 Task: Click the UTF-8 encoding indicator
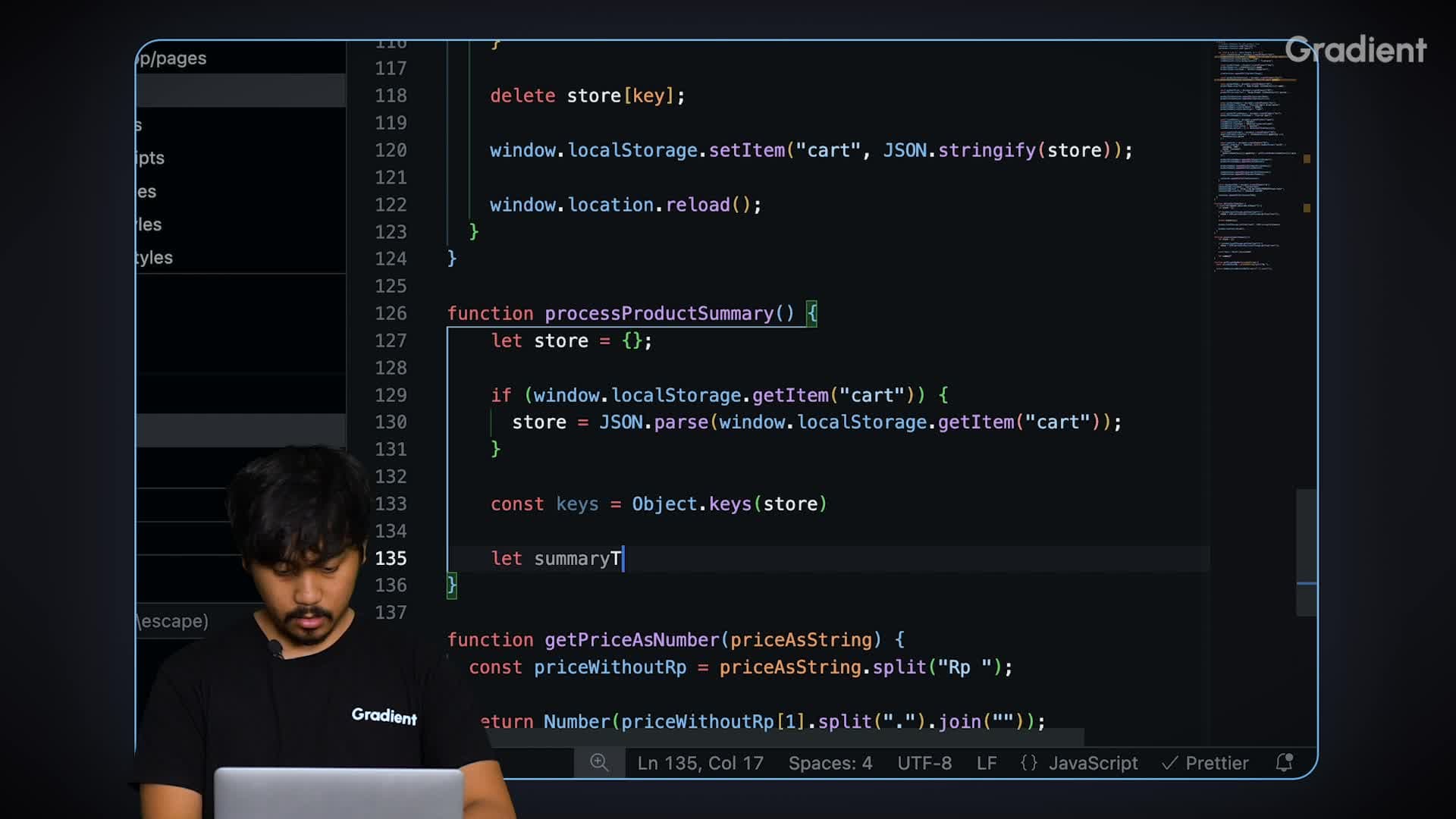tap(925, 763)
